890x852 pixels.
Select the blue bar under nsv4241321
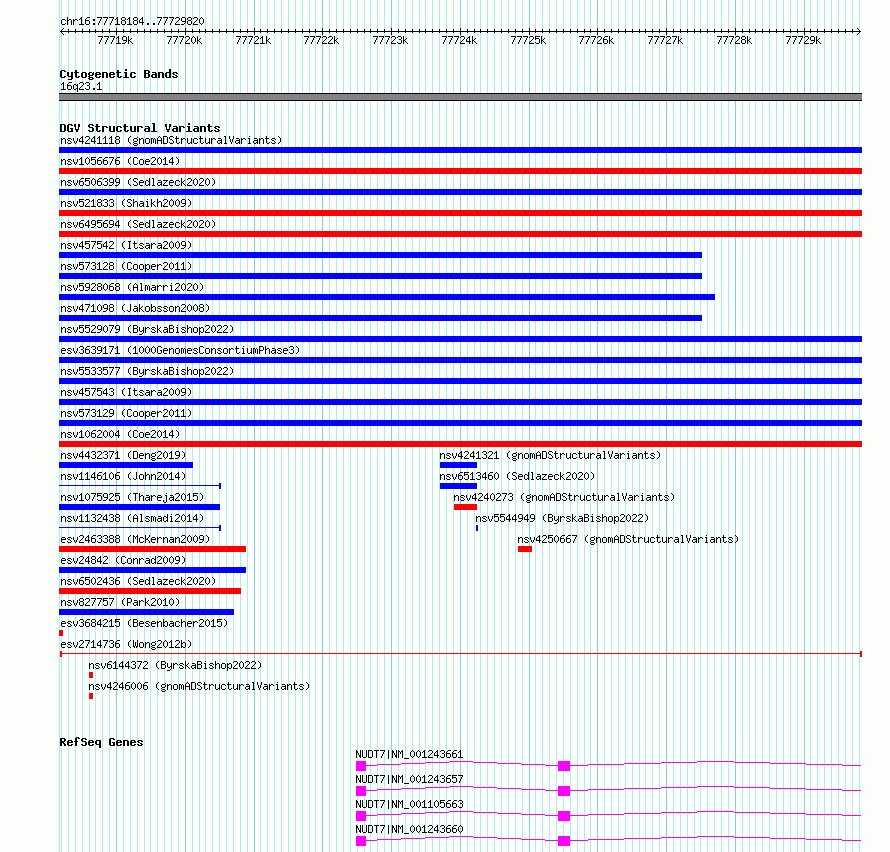(458, 465)
